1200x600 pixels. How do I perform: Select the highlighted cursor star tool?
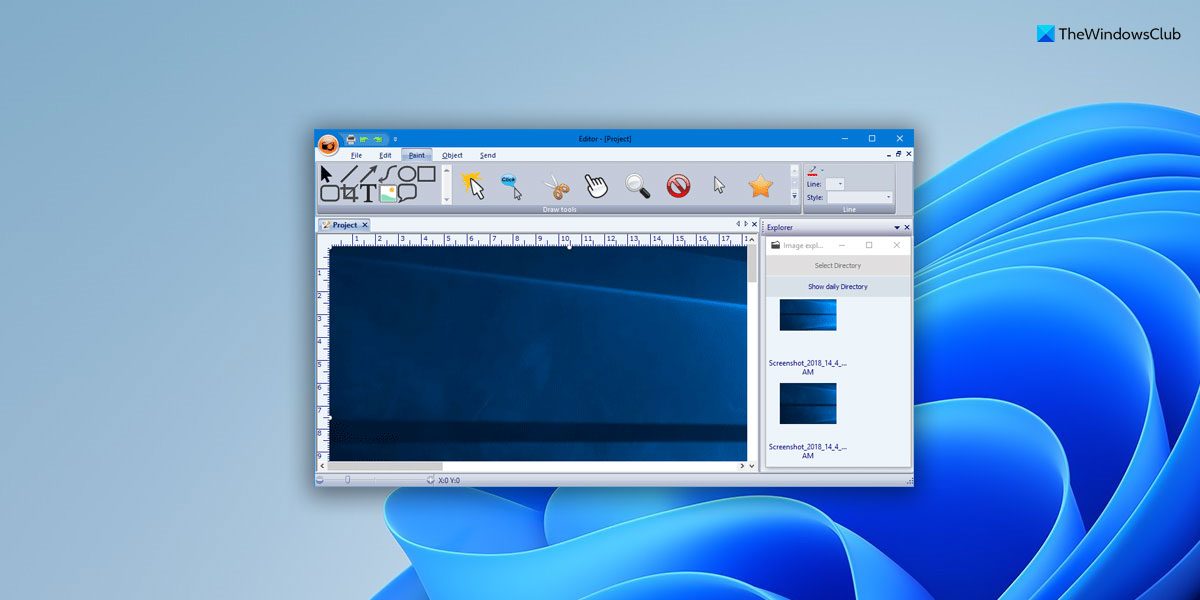(x=472, y=185)
